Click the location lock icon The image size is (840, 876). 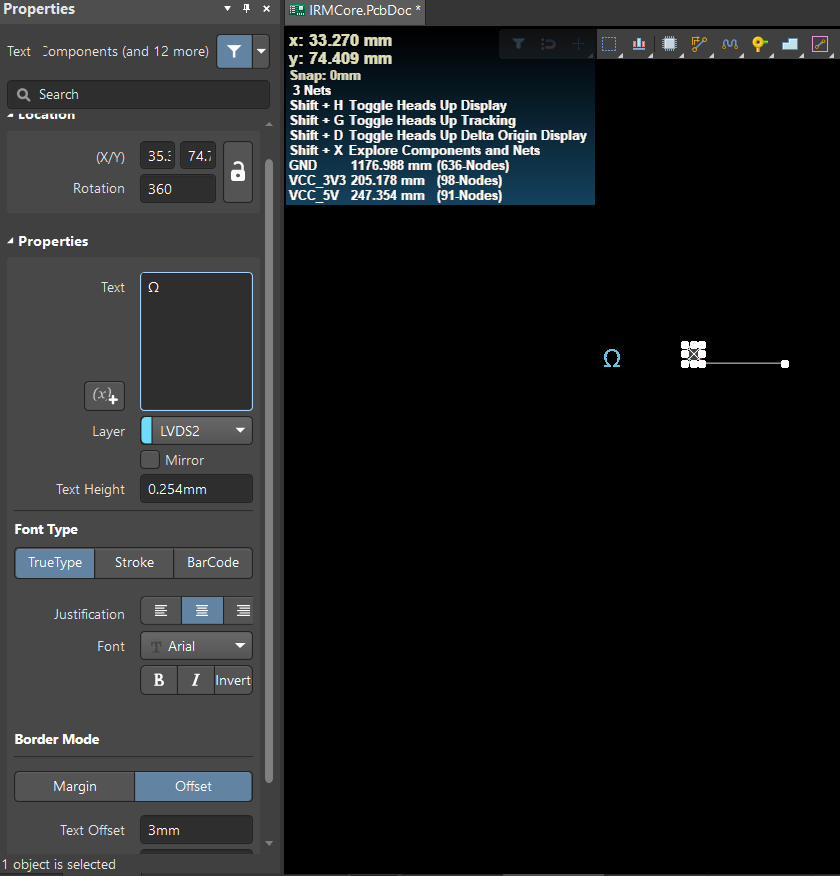click(237, 173)
